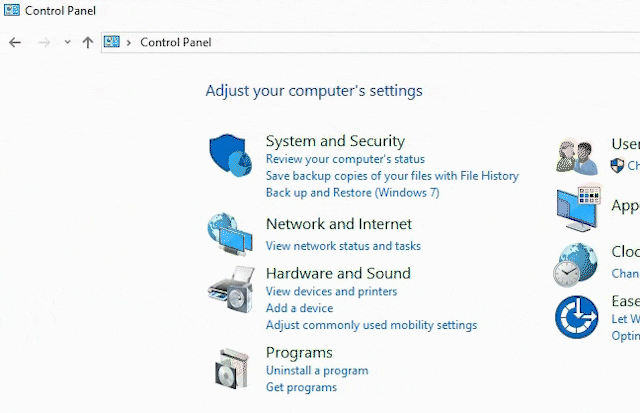
Task: Expand the recent locations dropdown arrow
Action: coord(67,42)
